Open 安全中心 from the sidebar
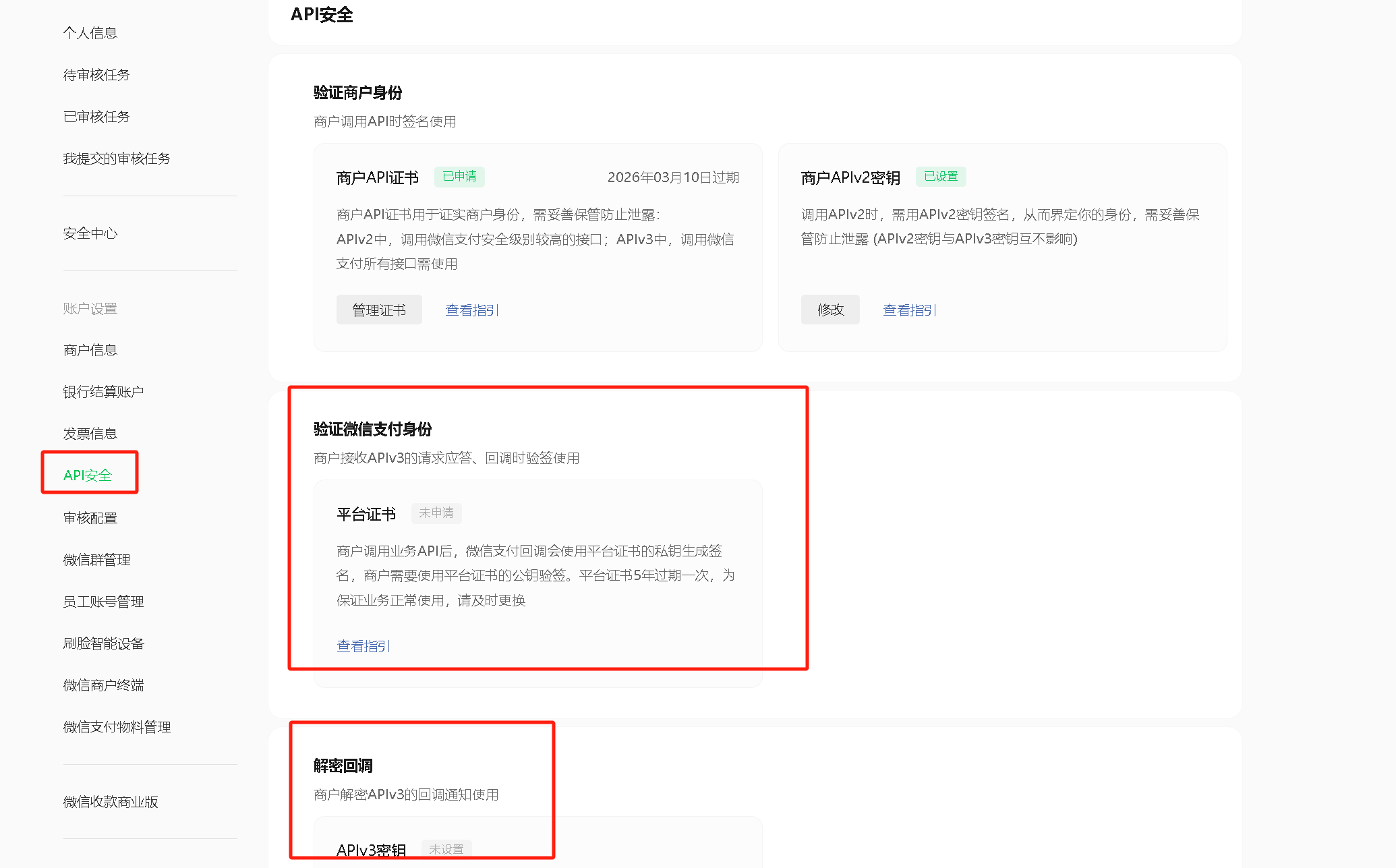Image resolution: width=1396 pixels, height=868 pixels. 90,233
